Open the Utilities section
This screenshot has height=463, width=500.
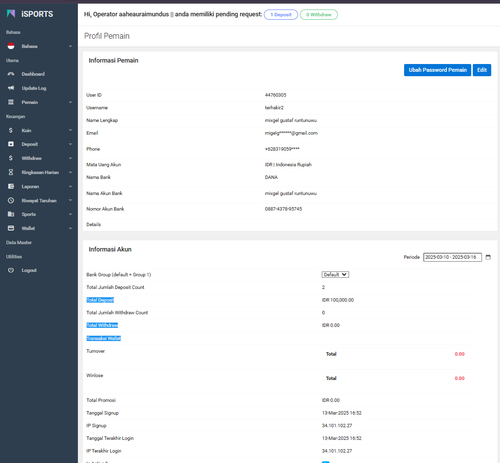[14, 256]
